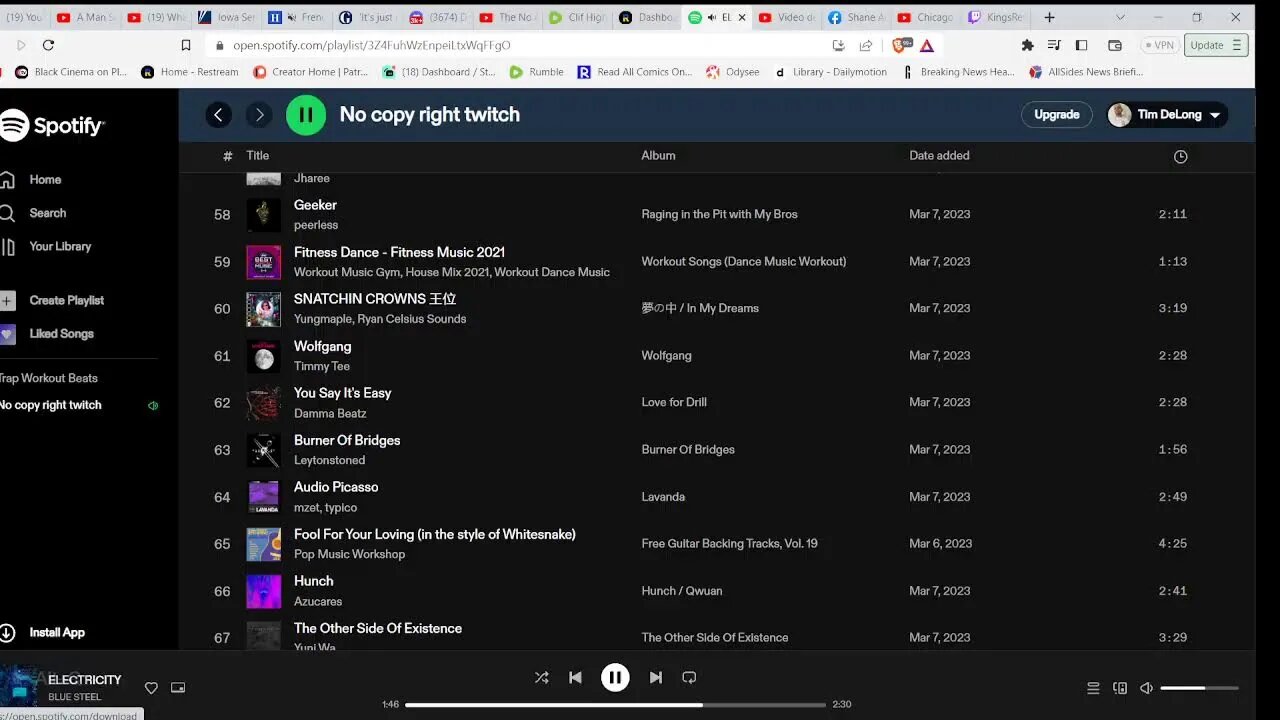Seek within the song progress bar
Screen dimensions: 1280x720
[x=615, y=705]
